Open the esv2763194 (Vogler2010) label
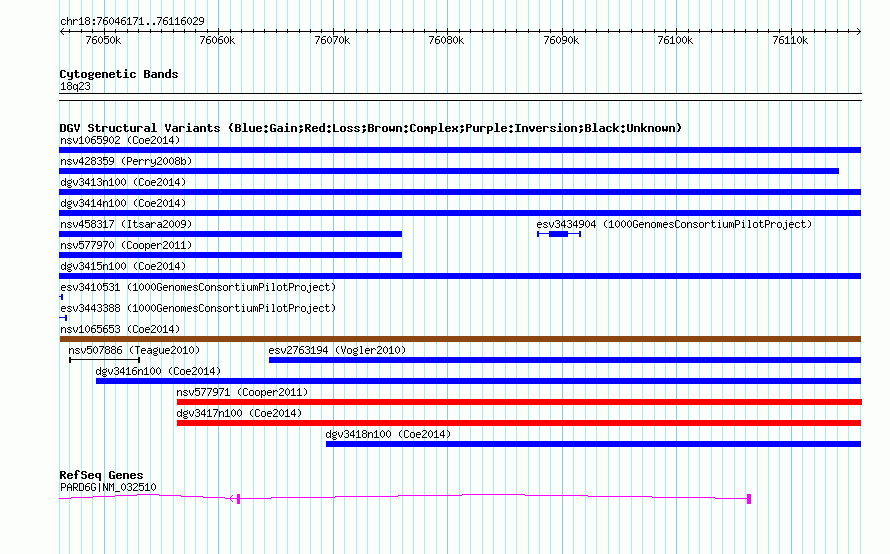Screen dimensions: 890x554 [x=337, y=350]
